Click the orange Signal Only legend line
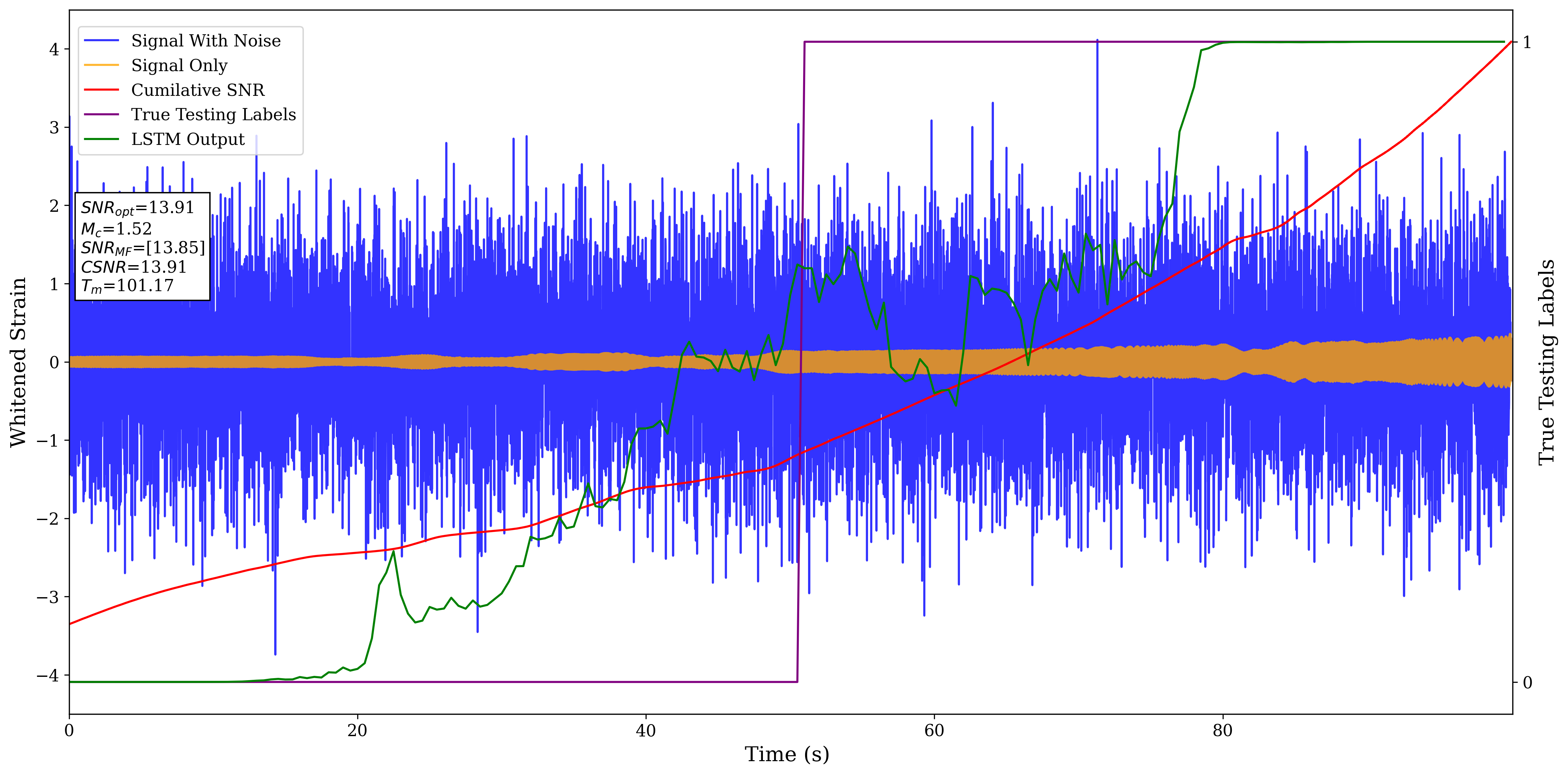The width and height of the screenshot is (1568, 775). (101, 65)
